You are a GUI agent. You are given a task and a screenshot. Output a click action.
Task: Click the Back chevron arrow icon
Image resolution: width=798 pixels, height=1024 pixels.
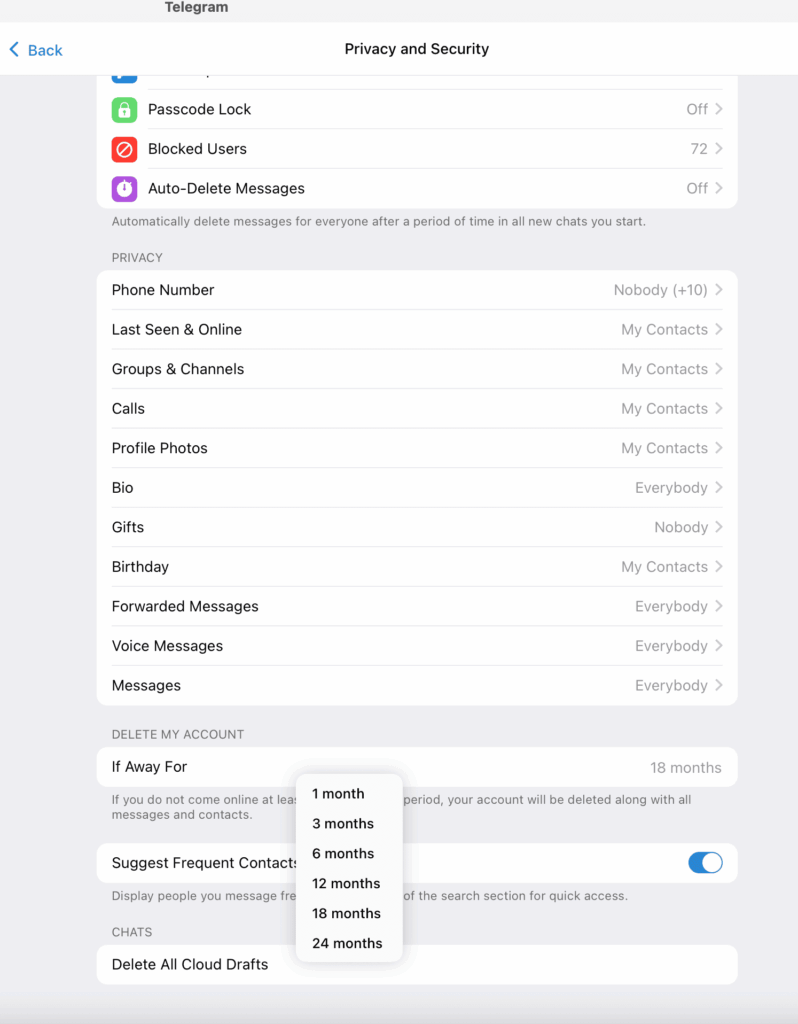pyautogui.click(x=14, y=49)
